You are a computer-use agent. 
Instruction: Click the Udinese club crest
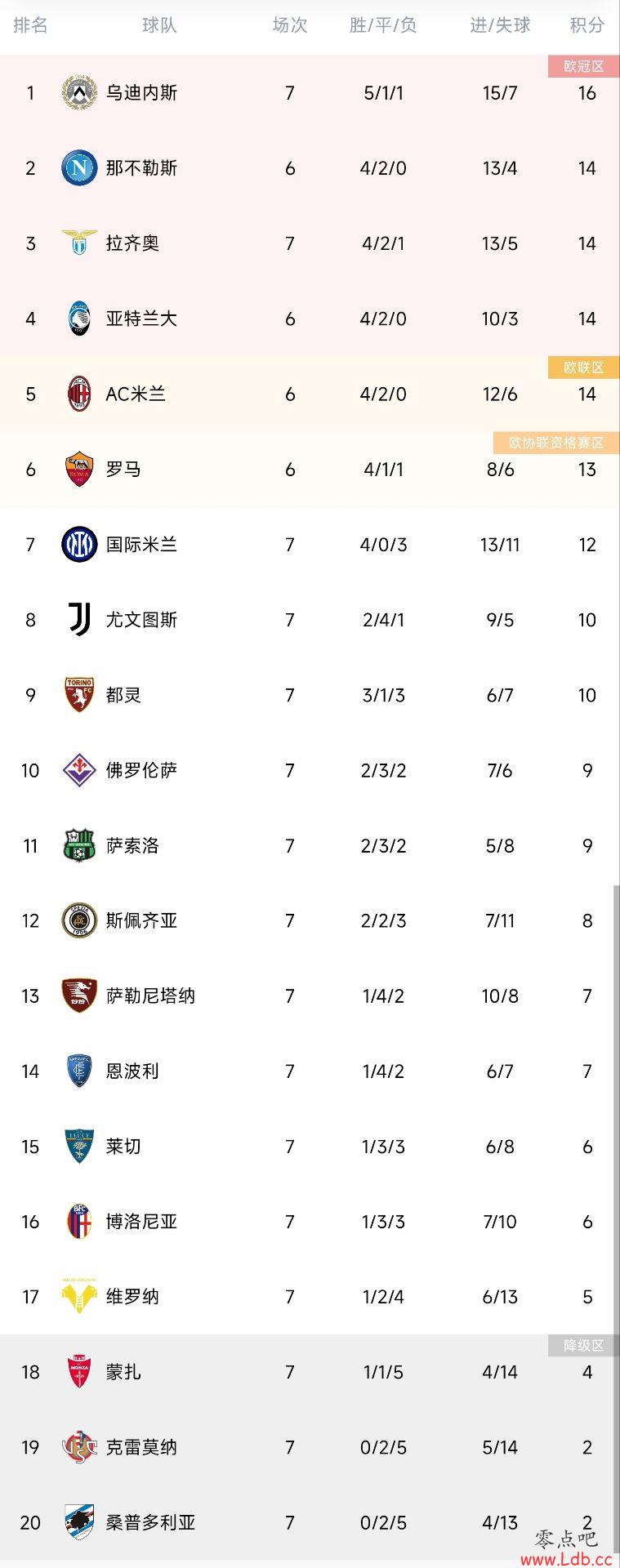point(79,92)
